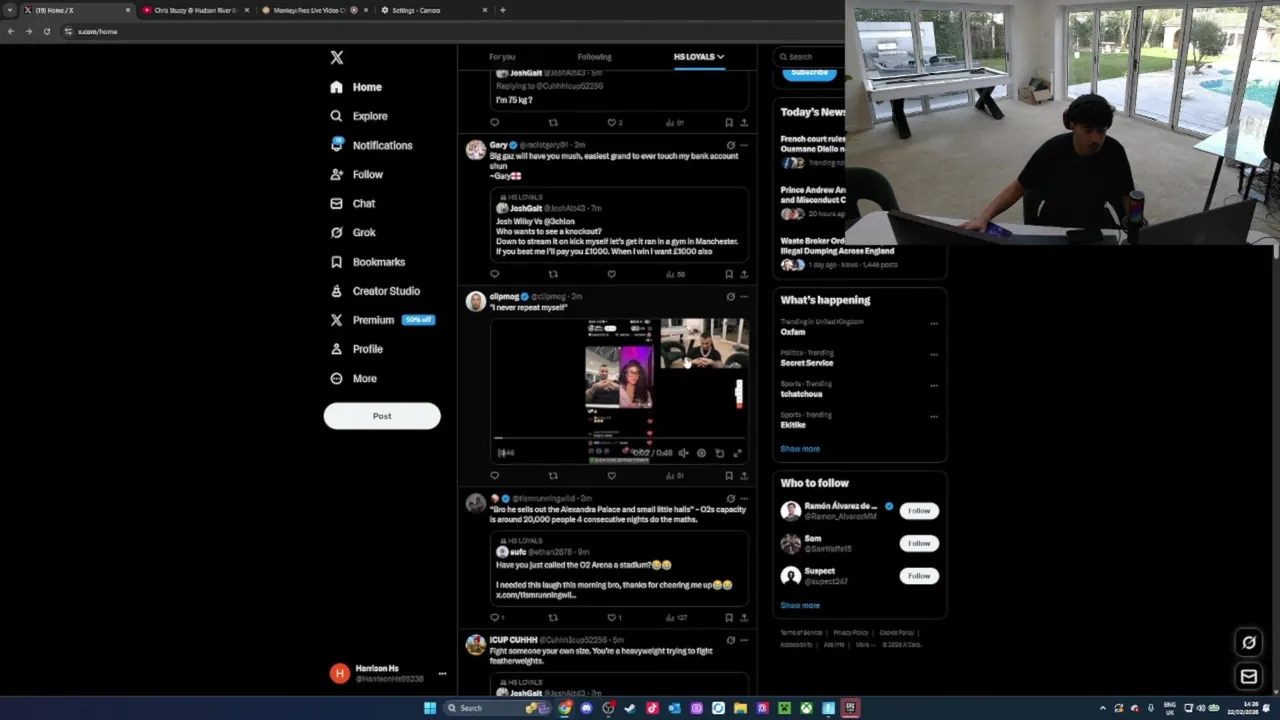Like the tismrunningwild post
Screen dimensions: 1280x720
(x=611, y=618)
